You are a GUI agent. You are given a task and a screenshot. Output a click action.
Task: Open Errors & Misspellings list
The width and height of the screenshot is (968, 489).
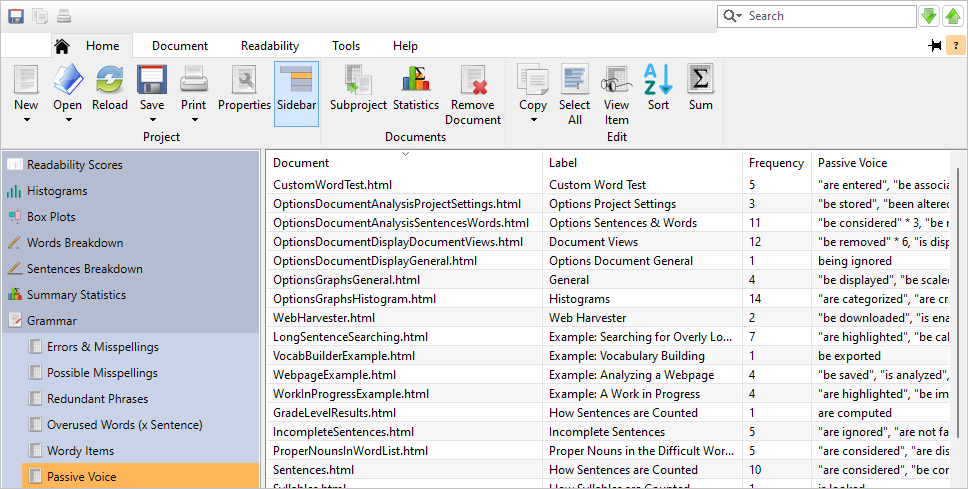(141, 346)
